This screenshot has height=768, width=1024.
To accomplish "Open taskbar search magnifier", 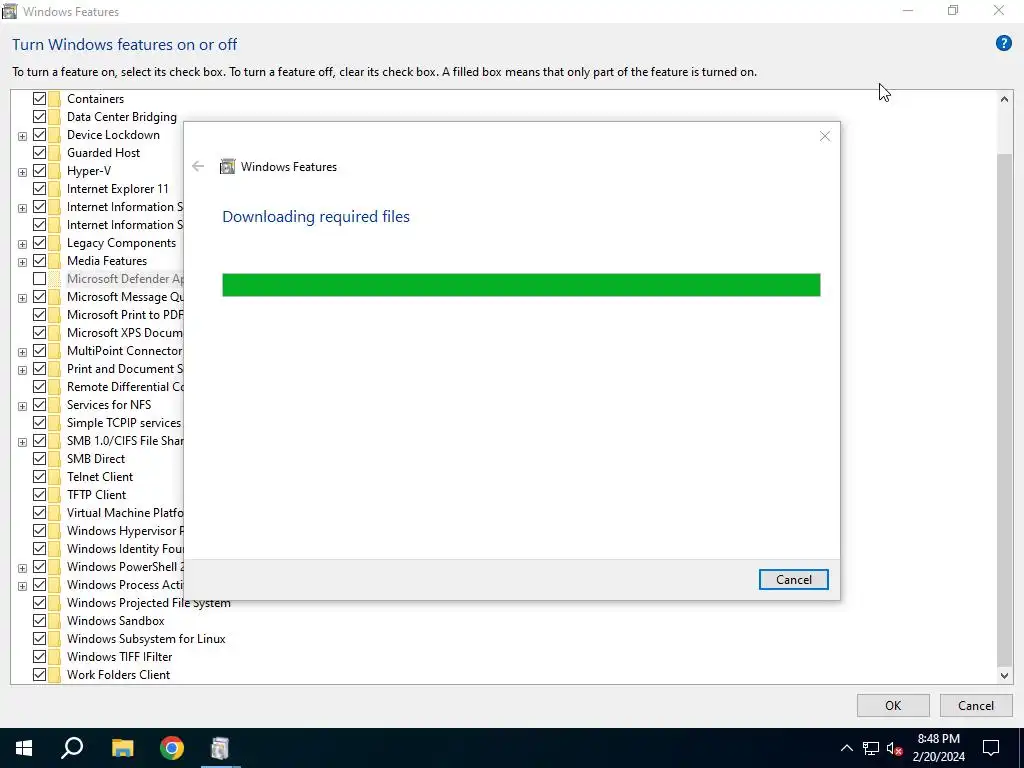I will click(72, 748).
